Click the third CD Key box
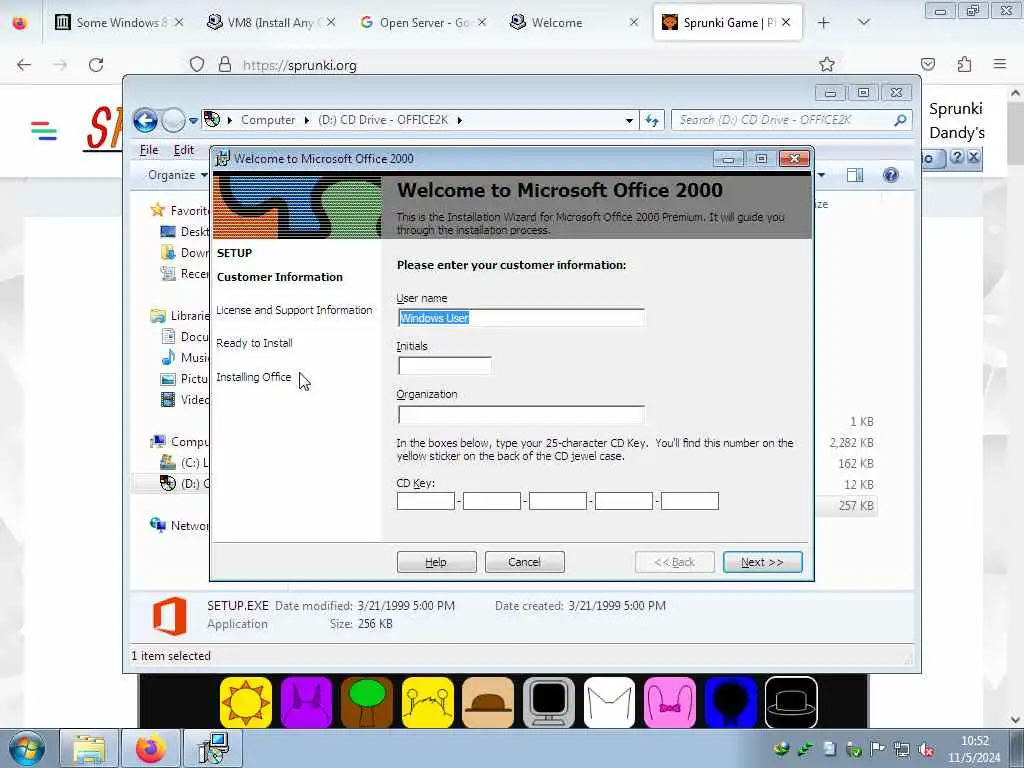The height and width of the screenshot is (768, 1024). (557, 501)
